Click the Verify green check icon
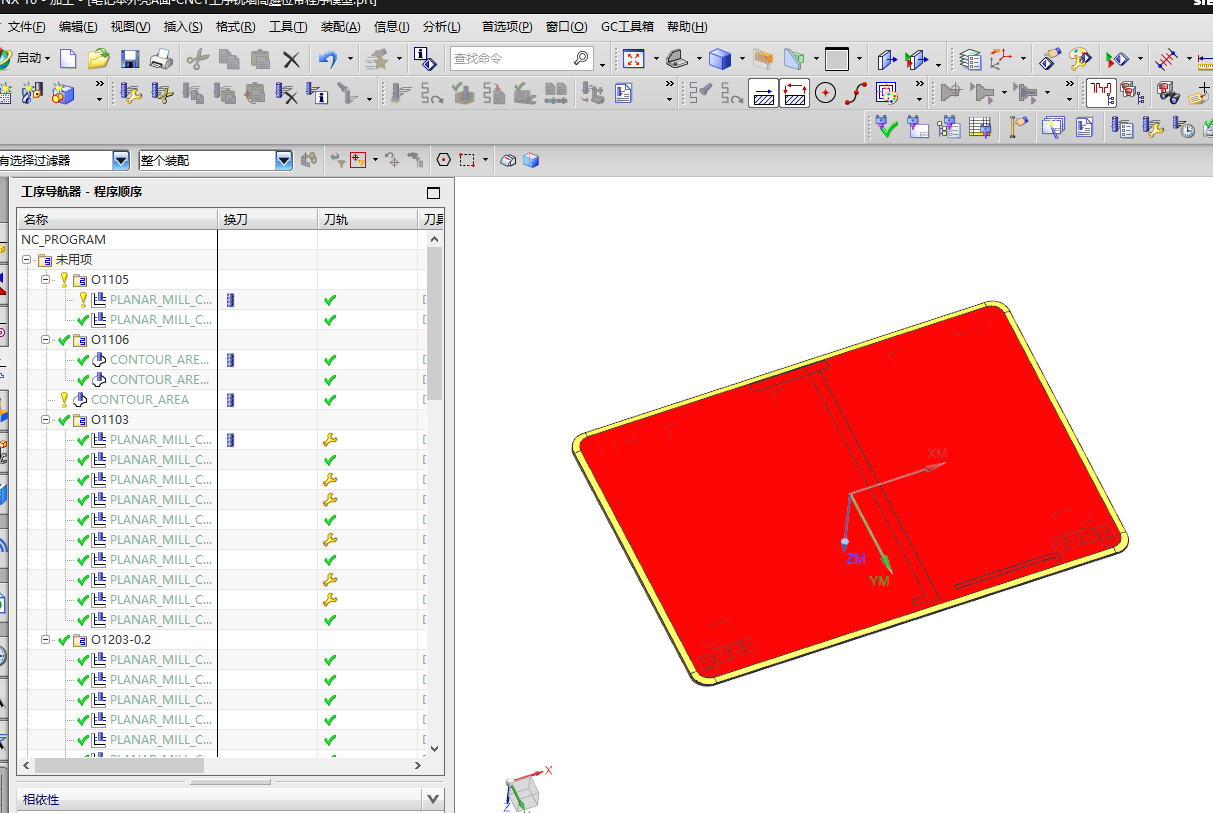The image size is (1213, 813). point(885,127)
